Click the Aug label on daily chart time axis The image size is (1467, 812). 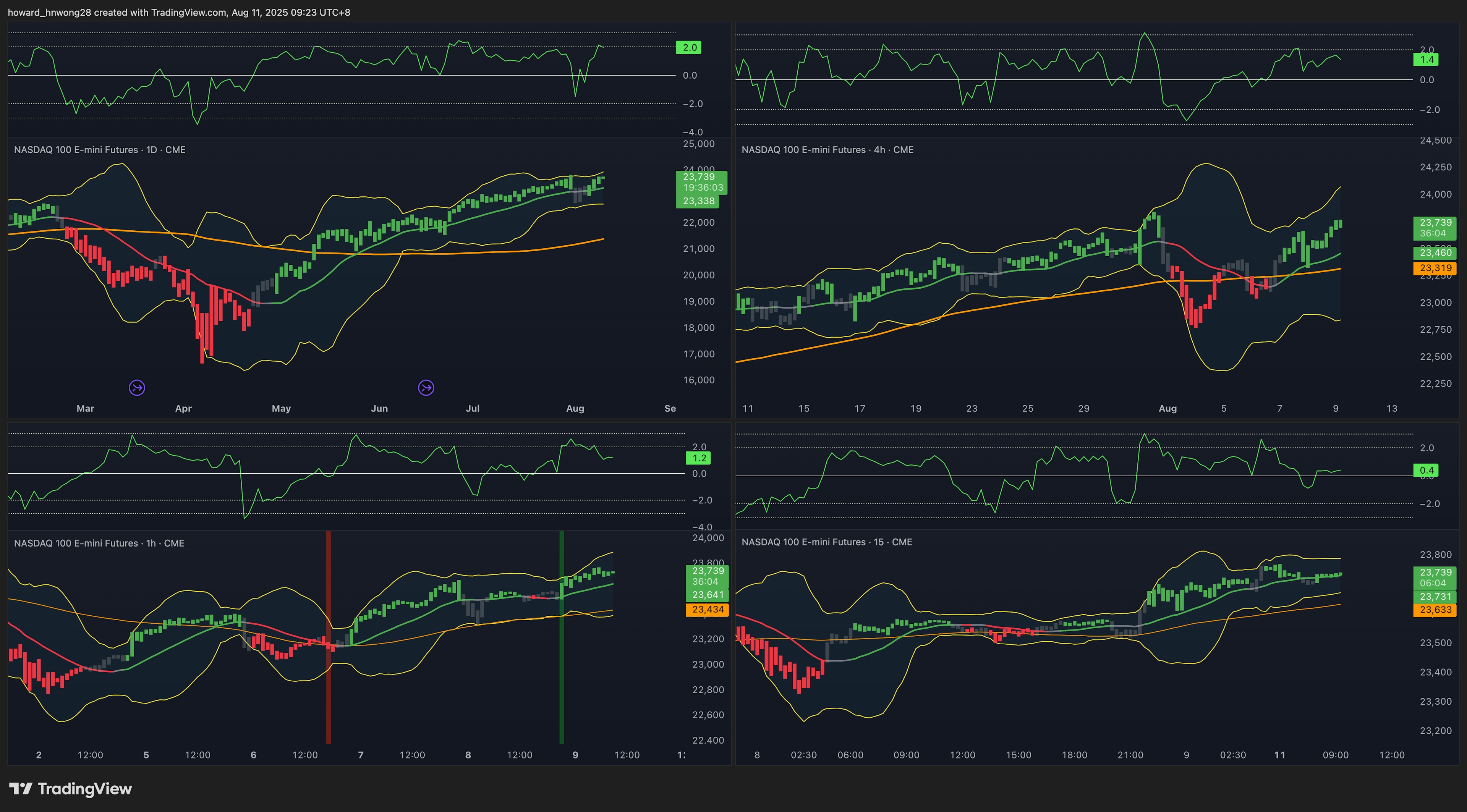click(x=575, y=408)
